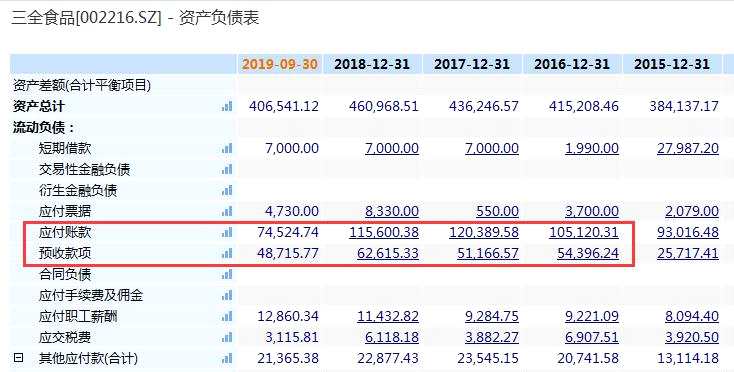Viewport: 734px width, 372px height.
Task: Open chart icon for 衍生金融负债 row
Action: pos(227,190)
